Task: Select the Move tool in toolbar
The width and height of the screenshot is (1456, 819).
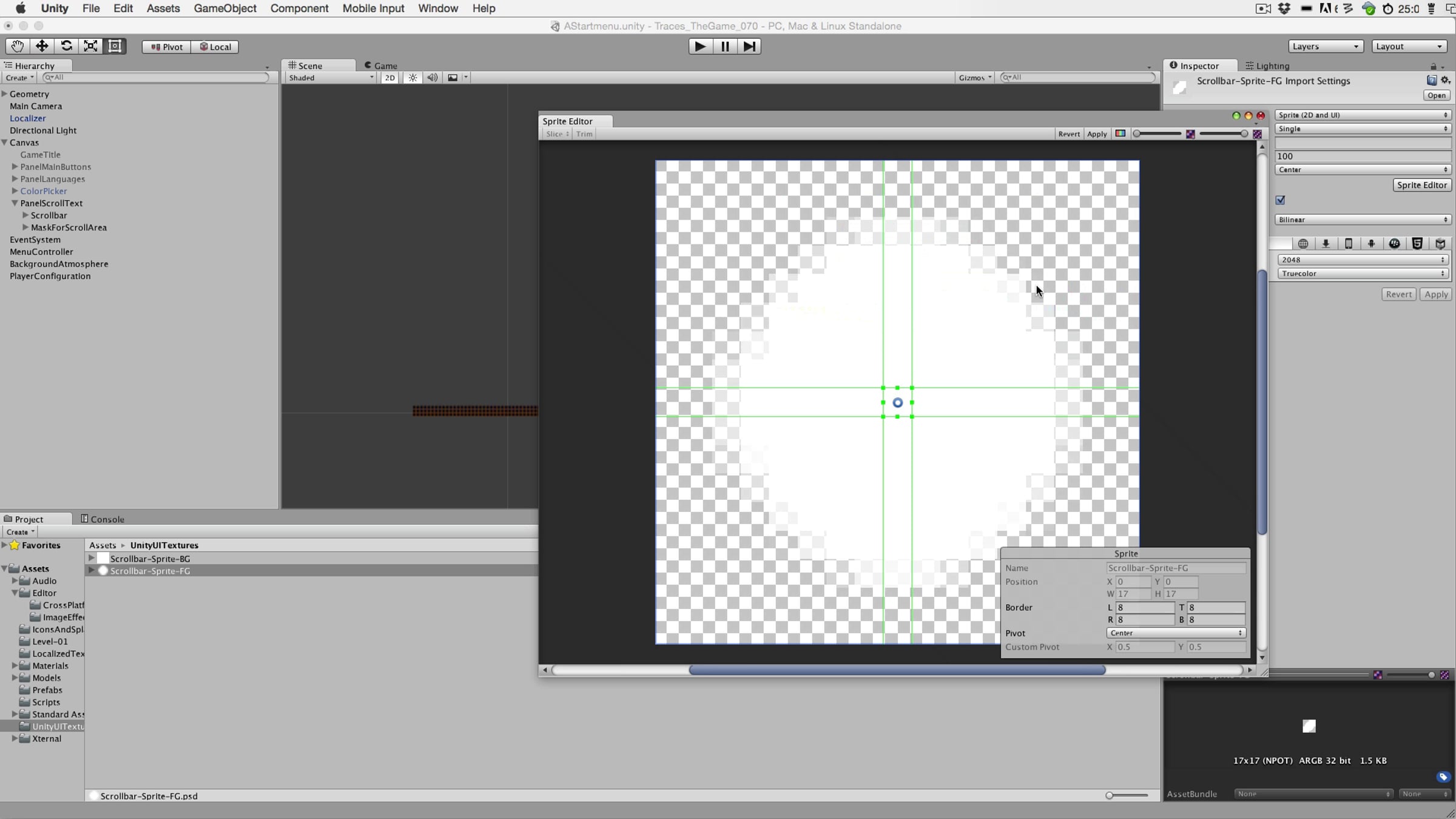Action: (42, 46)
